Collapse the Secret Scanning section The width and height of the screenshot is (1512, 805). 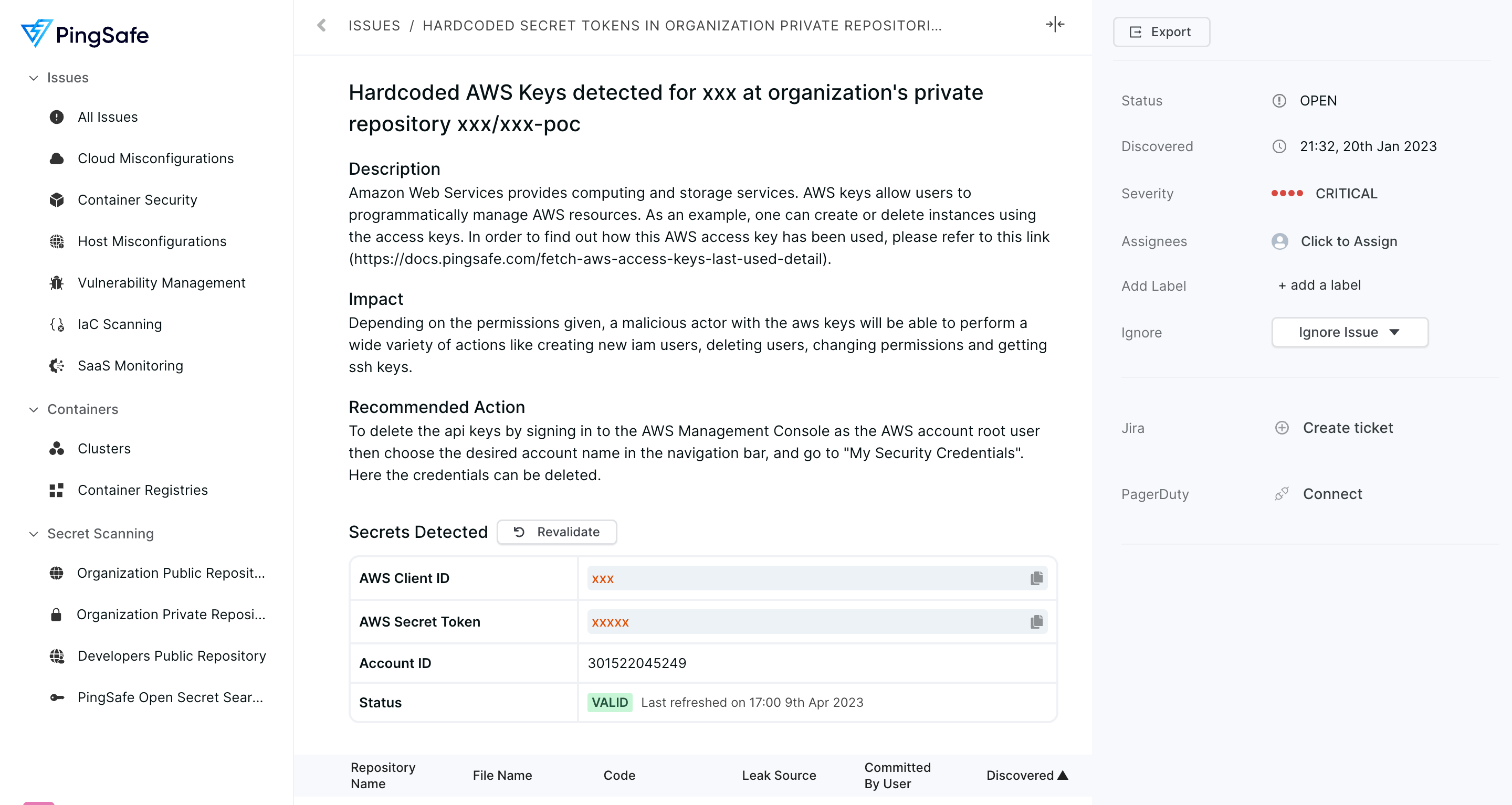pos(34,534)
